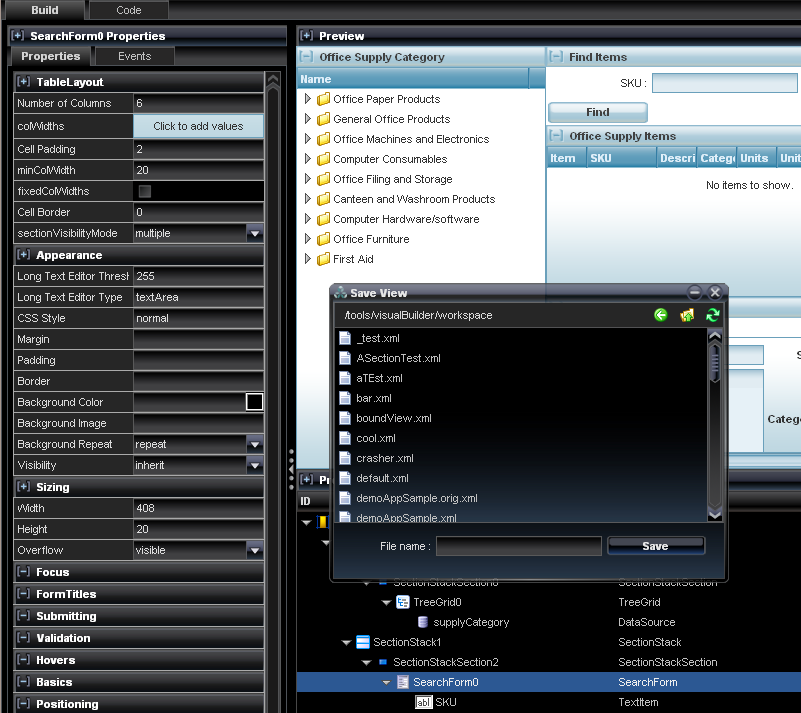Expand the Office Filing and Storage node
Viewport: 801px width, 713px height.
307,179
